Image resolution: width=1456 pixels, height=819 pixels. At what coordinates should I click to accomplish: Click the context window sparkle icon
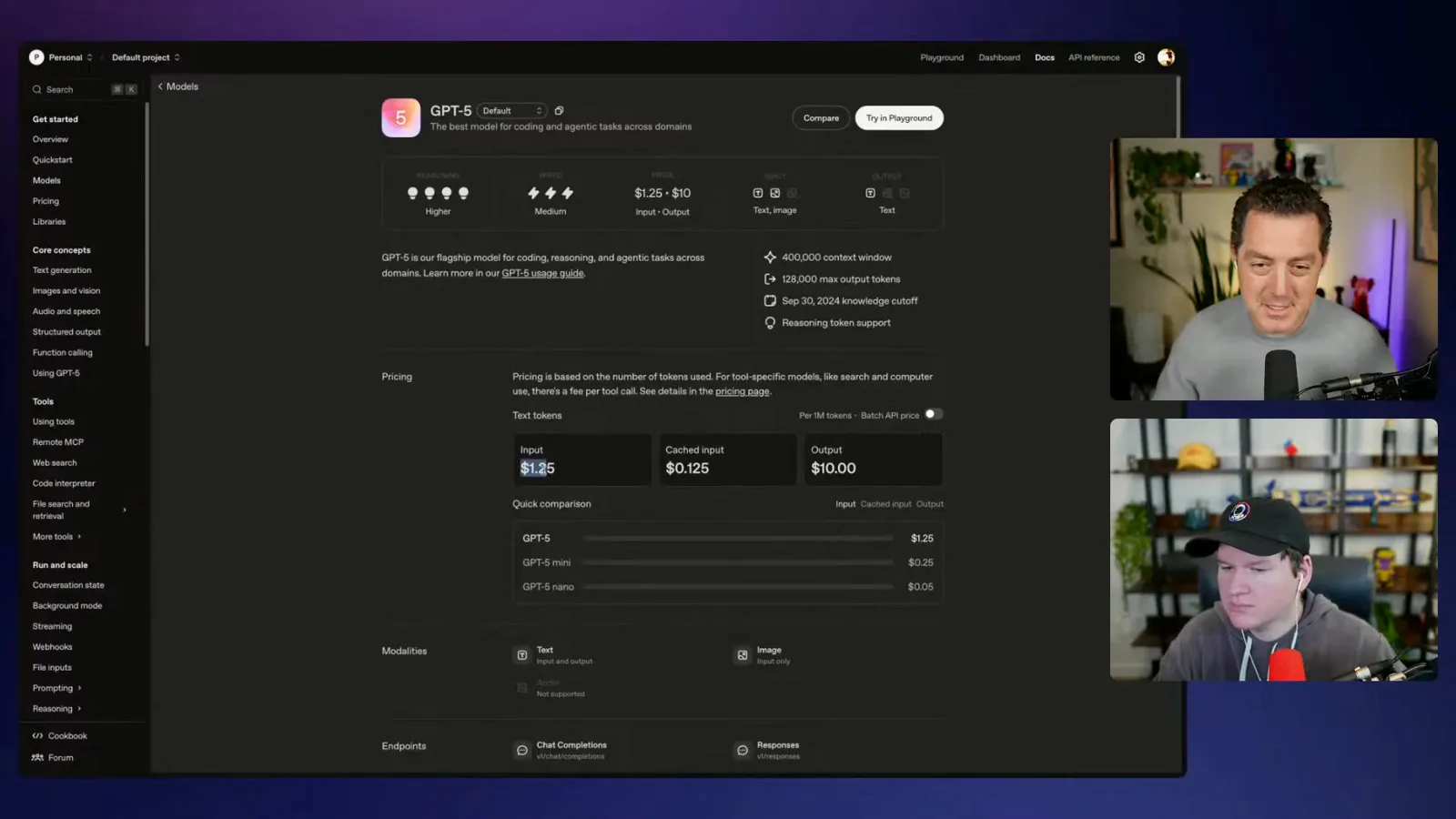[x=770, y=258]
